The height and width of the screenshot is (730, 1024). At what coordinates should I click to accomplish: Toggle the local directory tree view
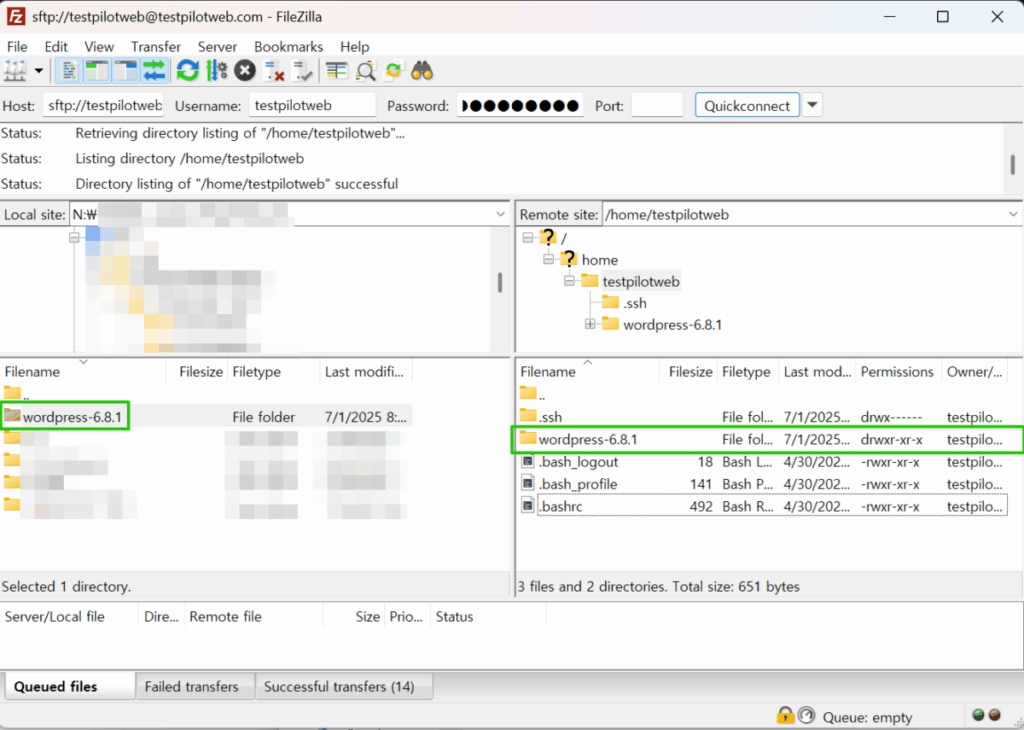click(x=97, y=71)
